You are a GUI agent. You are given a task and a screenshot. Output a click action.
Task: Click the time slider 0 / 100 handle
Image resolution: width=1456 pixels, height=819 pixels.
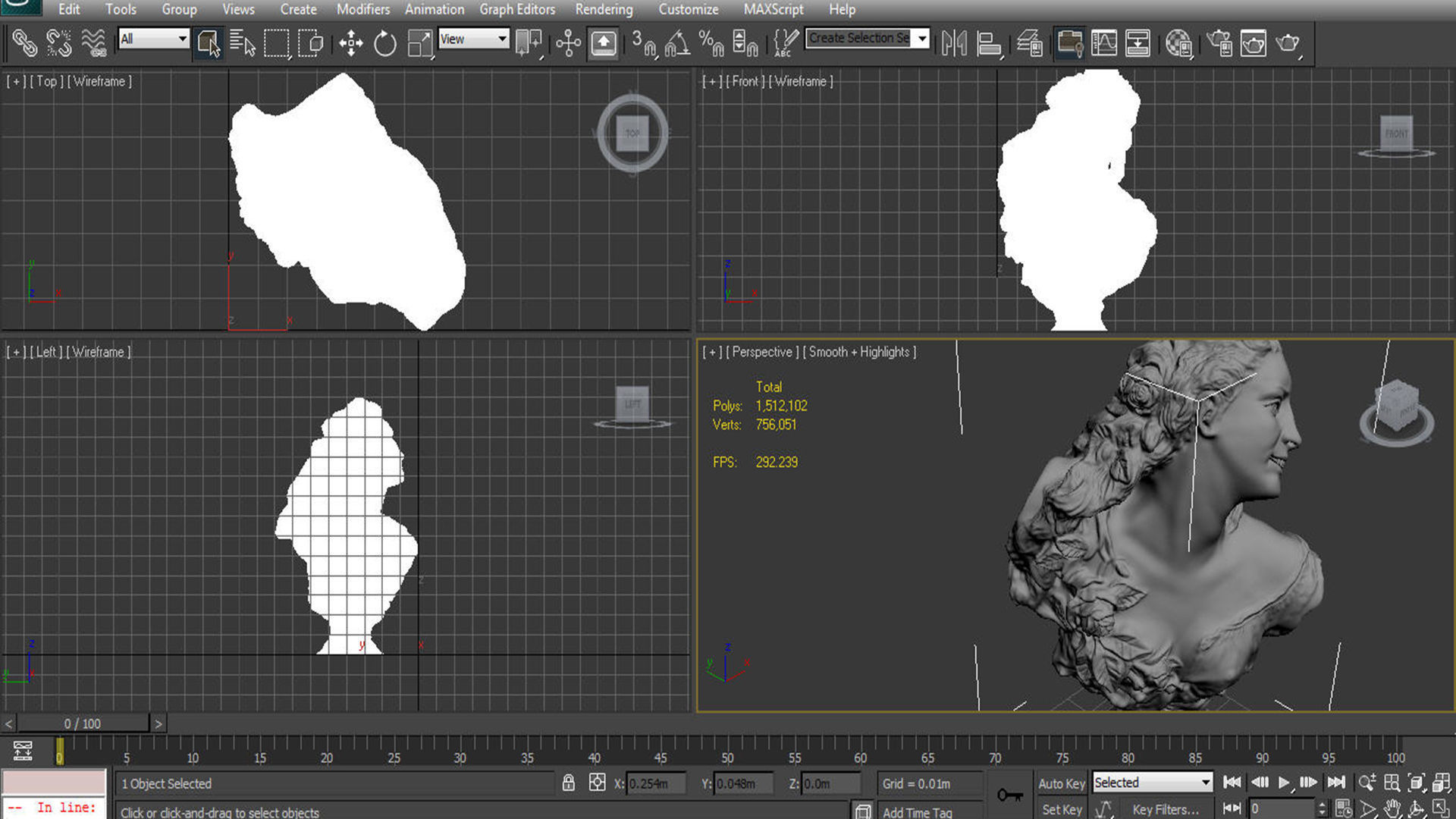pyautogui.click(x=82, y=723)
